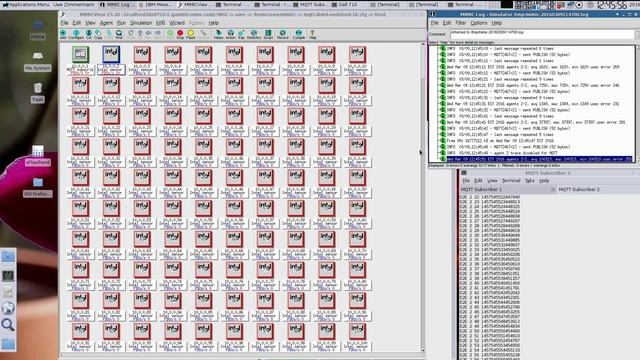Switch to Dell 710 taskbar window
The height and width of the screenshot is (360, 640).
point(347,4)
